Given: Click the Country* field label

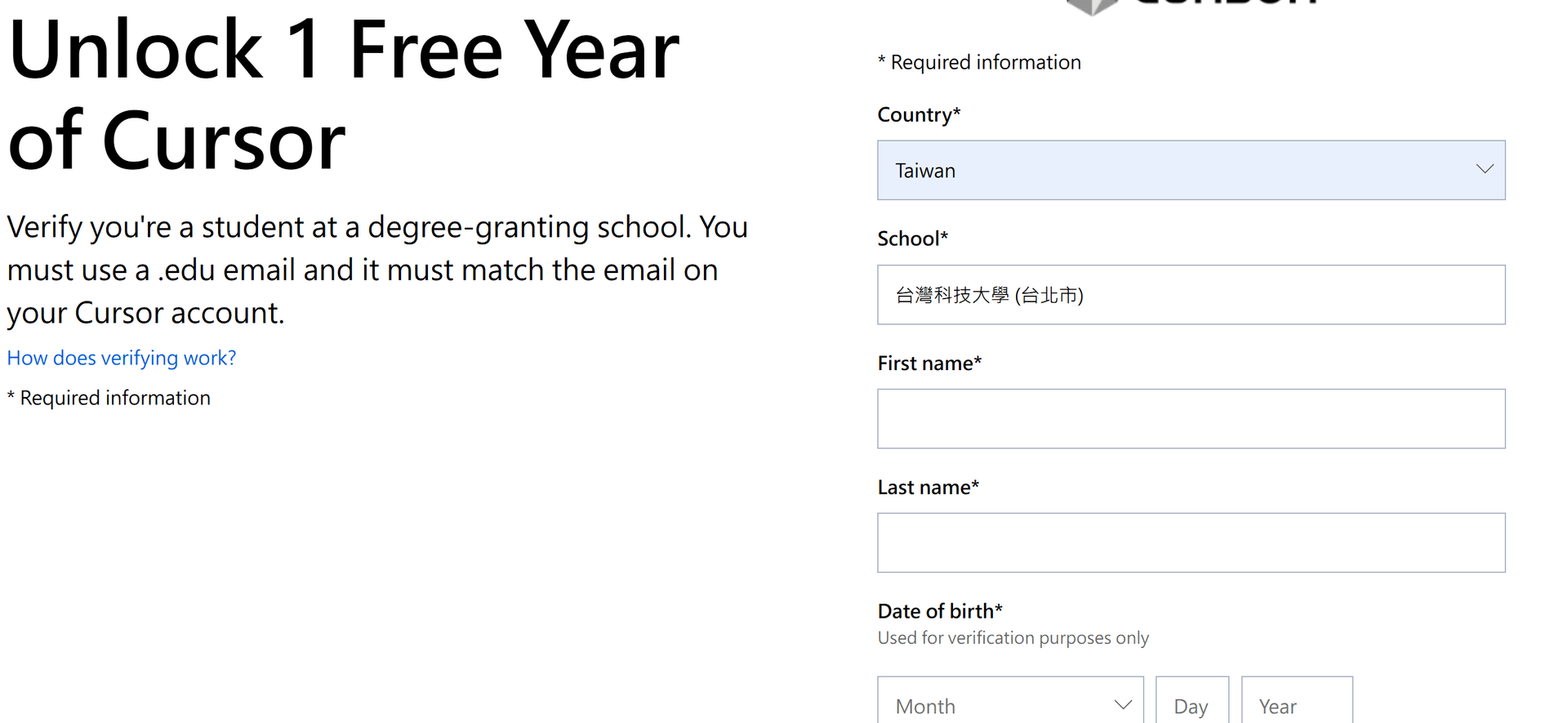Looking at the screenshot, I should (919, 115).
